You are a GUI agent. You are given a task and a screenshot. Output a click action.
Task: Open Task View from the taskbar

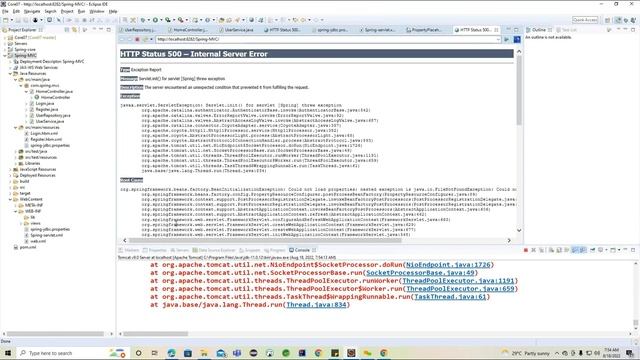[x=155, y=353]
